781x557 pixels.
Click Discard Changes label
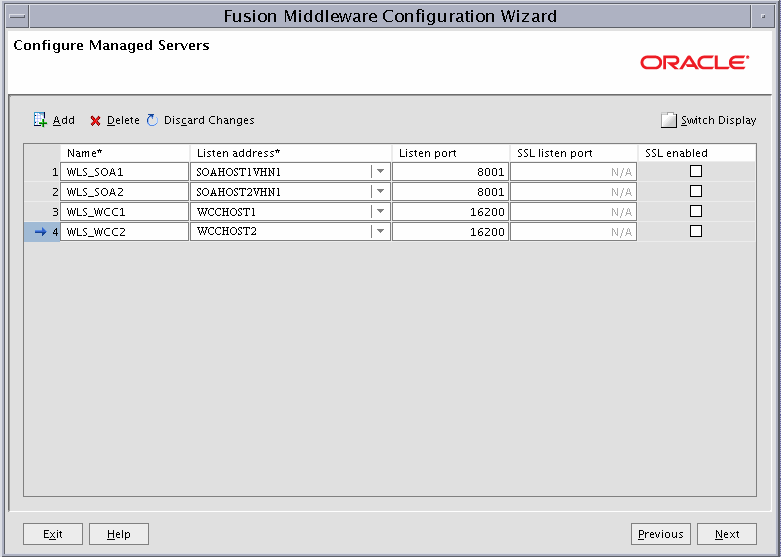point(209,120)
